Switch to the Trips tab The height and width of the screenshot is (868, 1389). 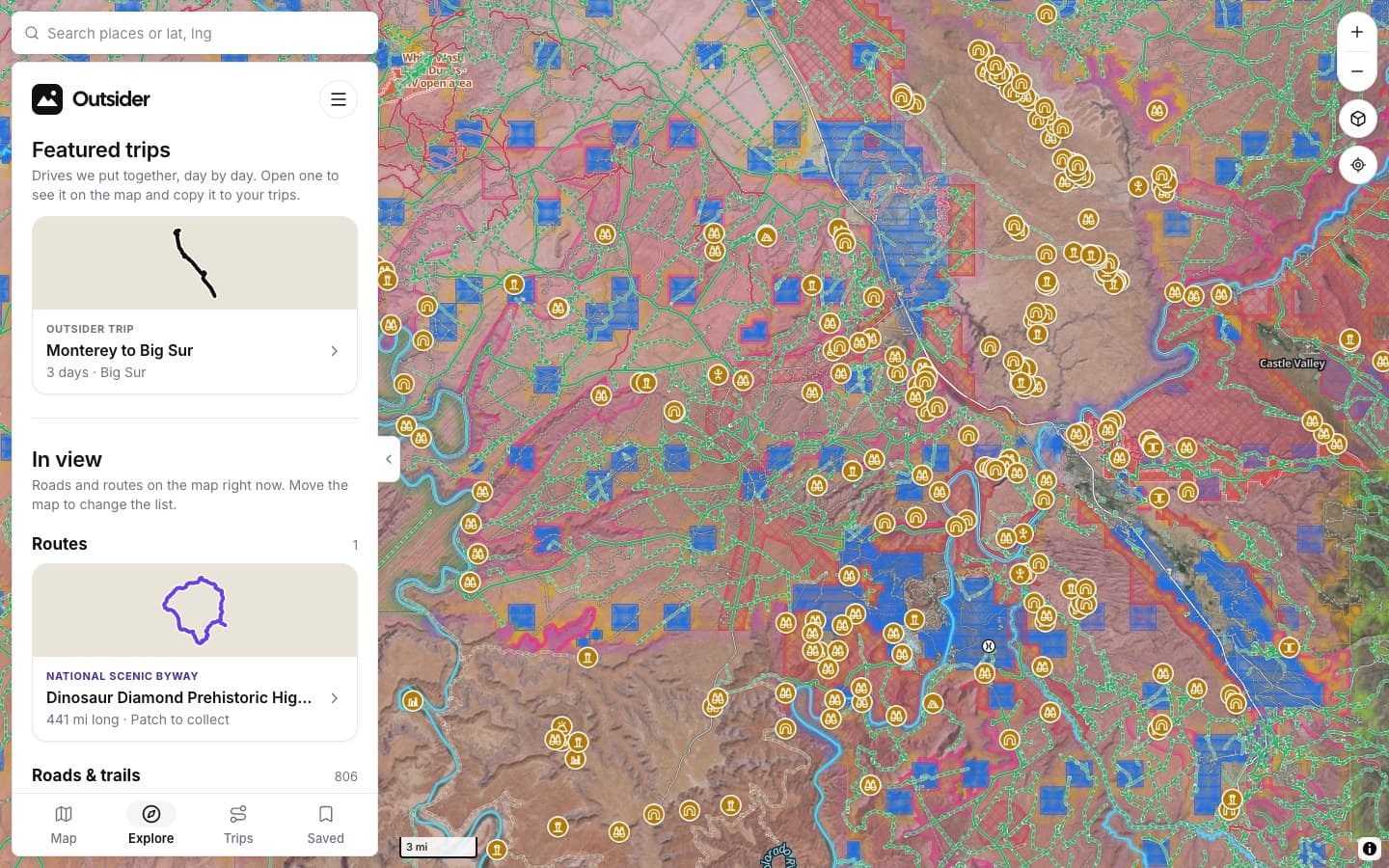238,825
